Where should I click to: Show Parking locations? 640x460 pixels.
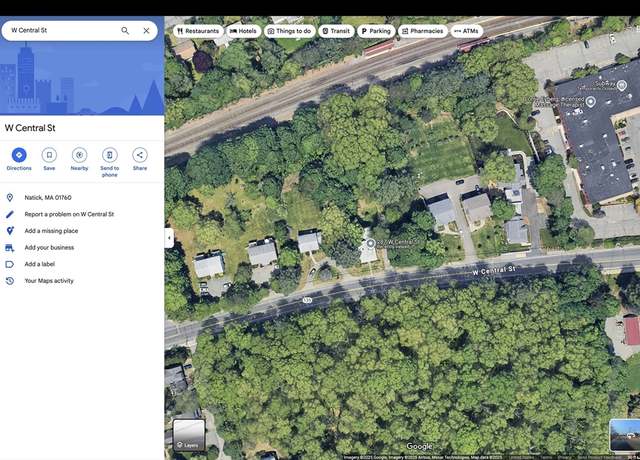[x=376, y=31]
